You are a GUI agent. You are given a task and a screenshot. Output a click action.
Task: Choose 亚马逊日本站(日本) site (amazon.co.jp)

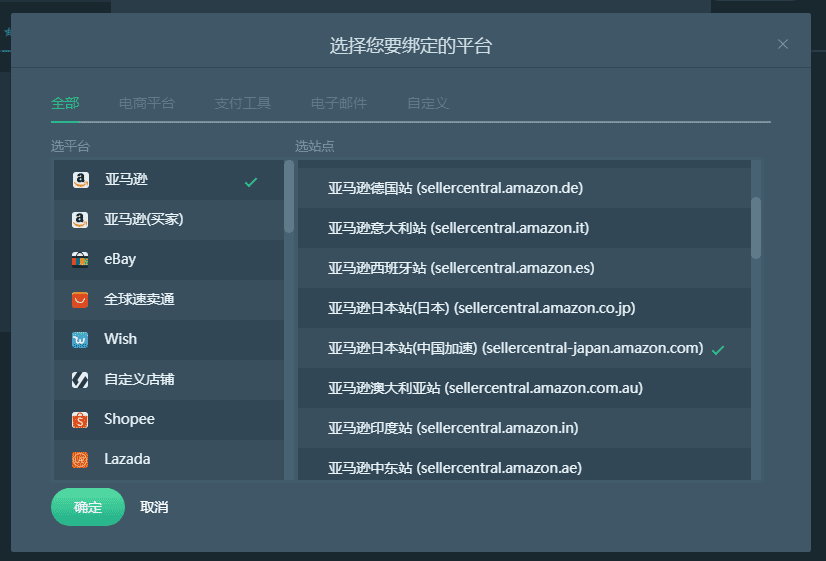coord(524,308)
